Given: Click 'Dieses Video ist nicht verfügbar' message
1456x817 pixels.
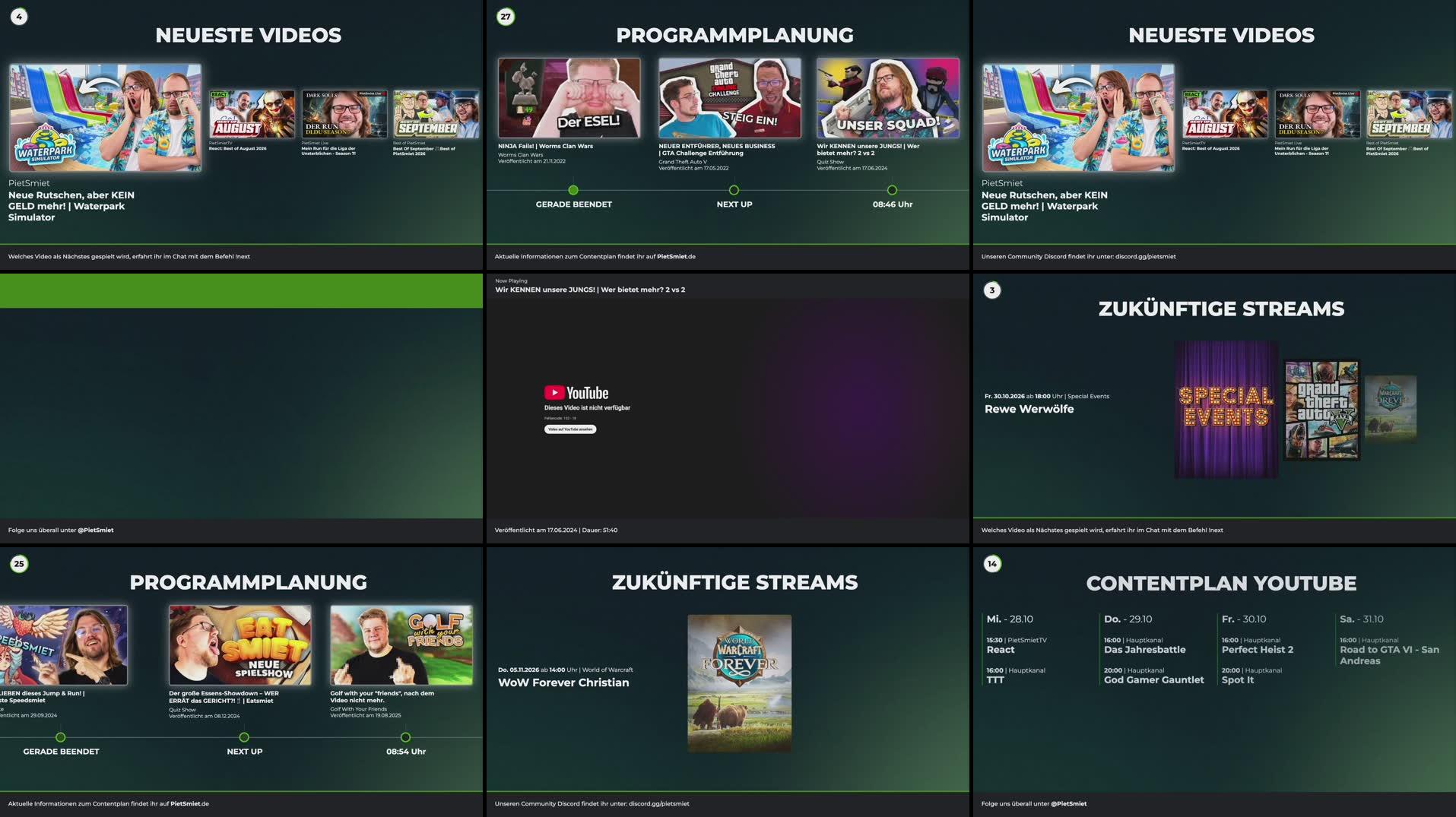Looking at the screenshot, I should [587, 408].
